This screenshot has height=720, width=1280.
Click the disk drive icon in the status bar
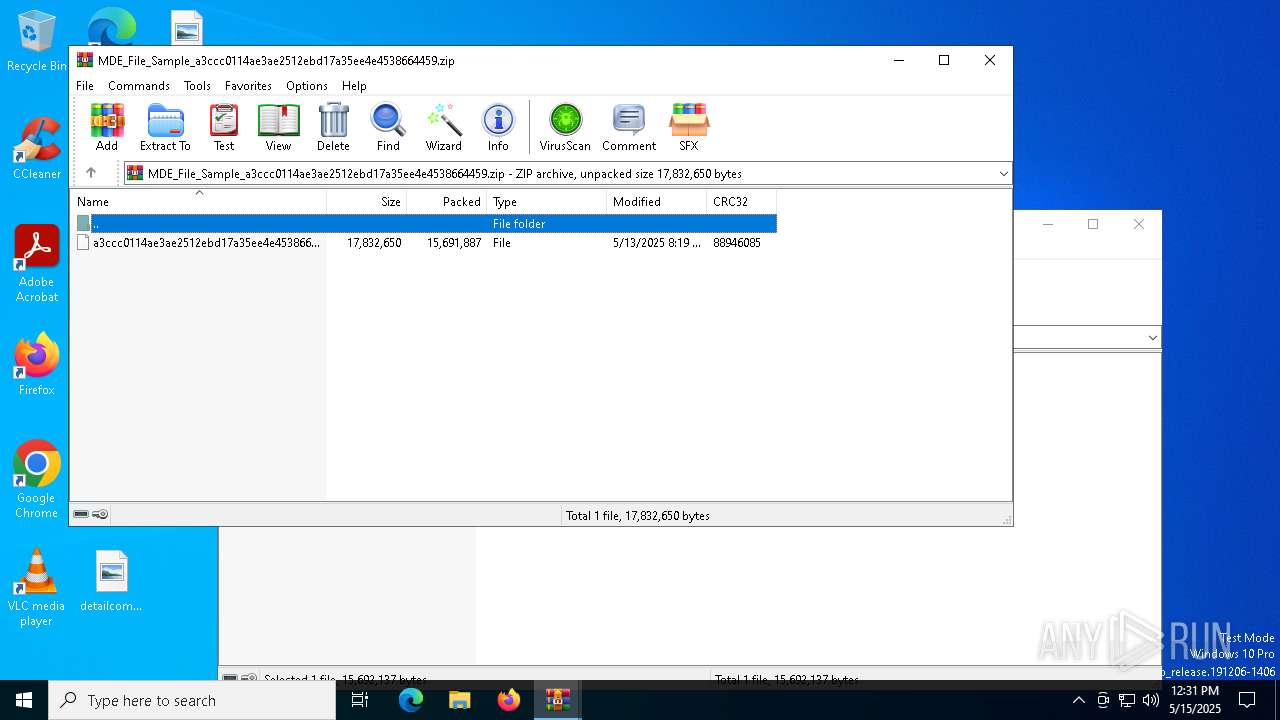pos(81,514)
